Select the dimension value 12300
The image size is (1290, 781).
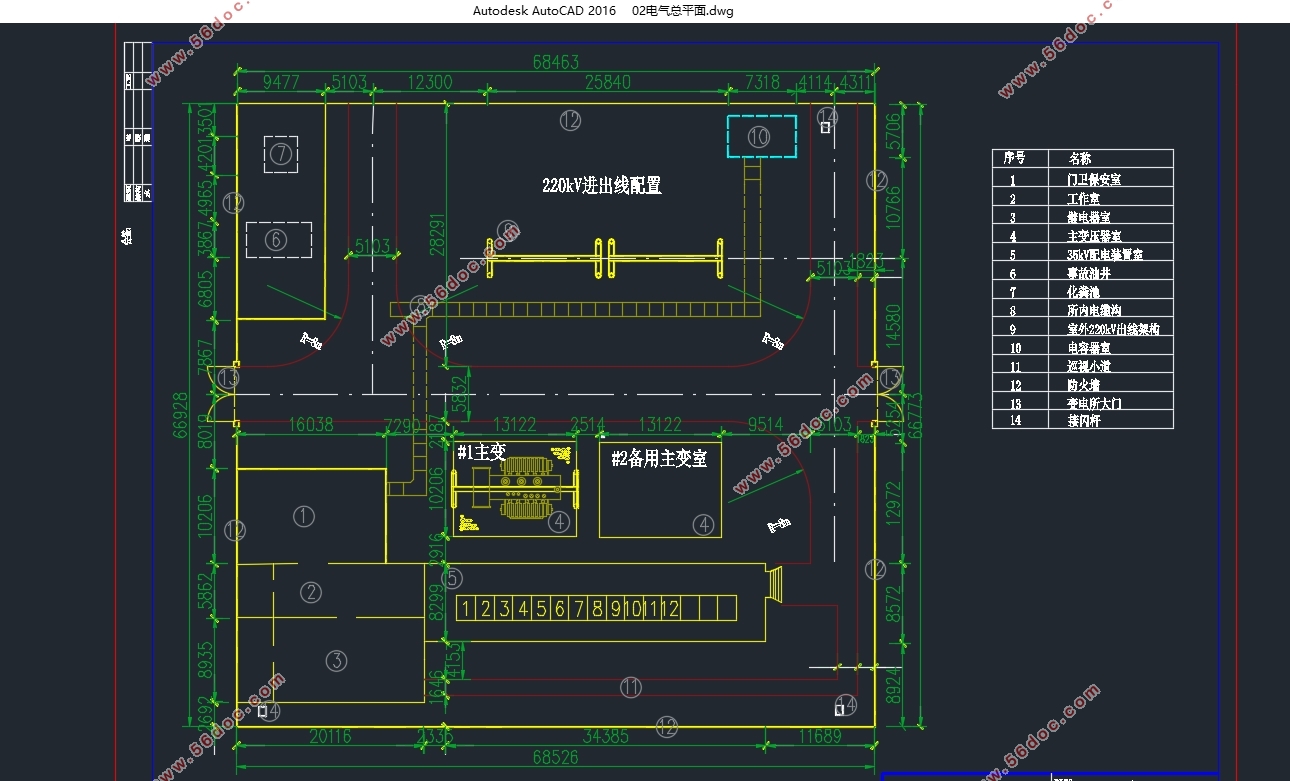pos(431,82)
